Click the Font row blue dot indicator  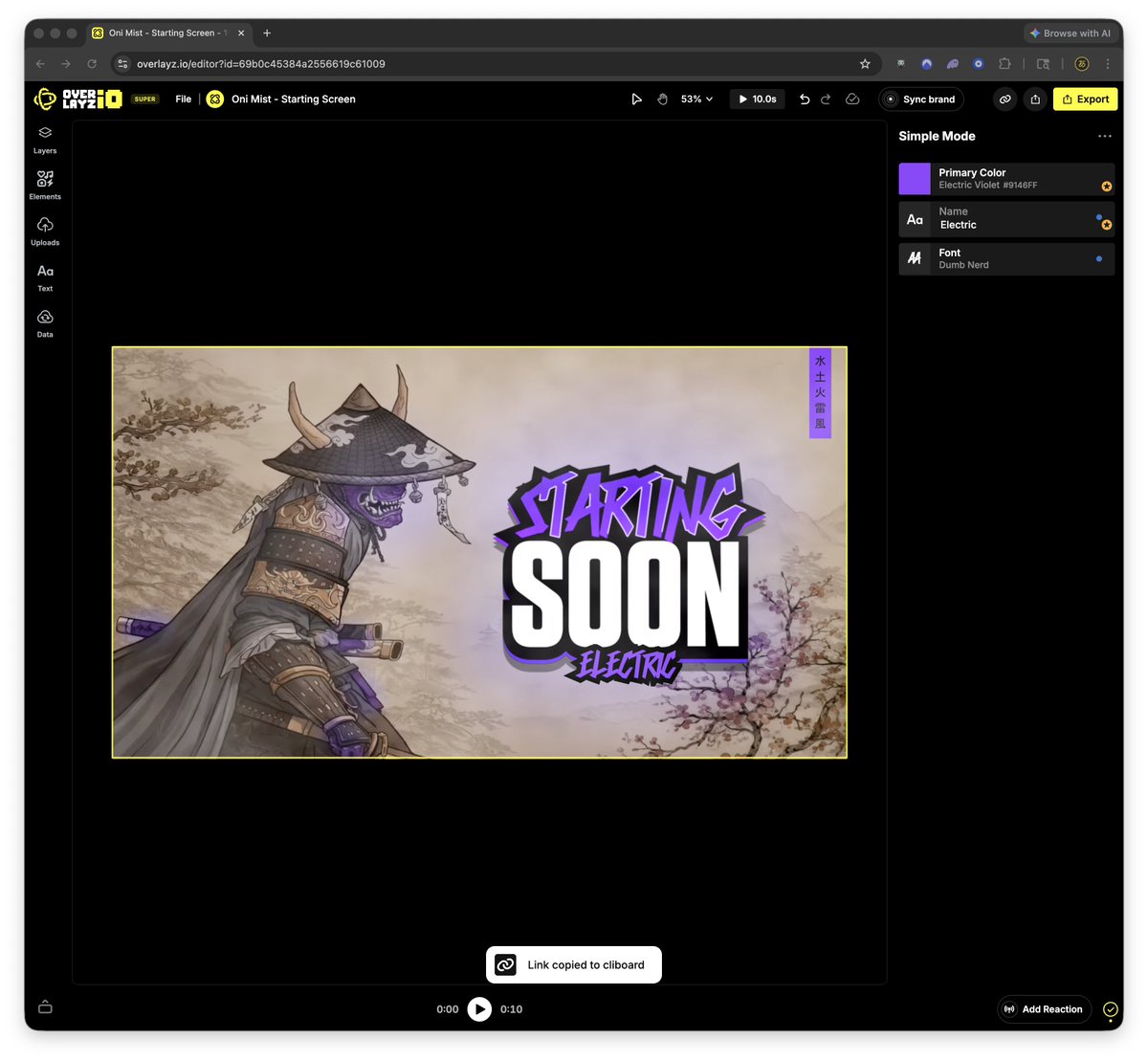point(1099,258)
